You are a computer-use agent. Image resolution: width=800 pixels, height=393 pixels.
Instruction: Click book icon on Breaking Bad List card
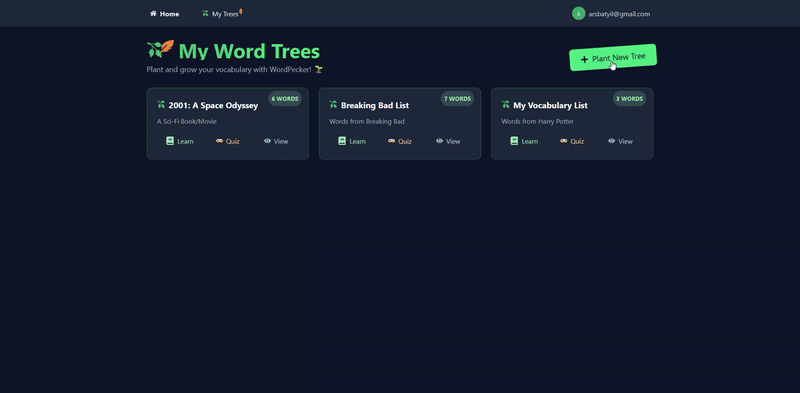tap(342, 141)
